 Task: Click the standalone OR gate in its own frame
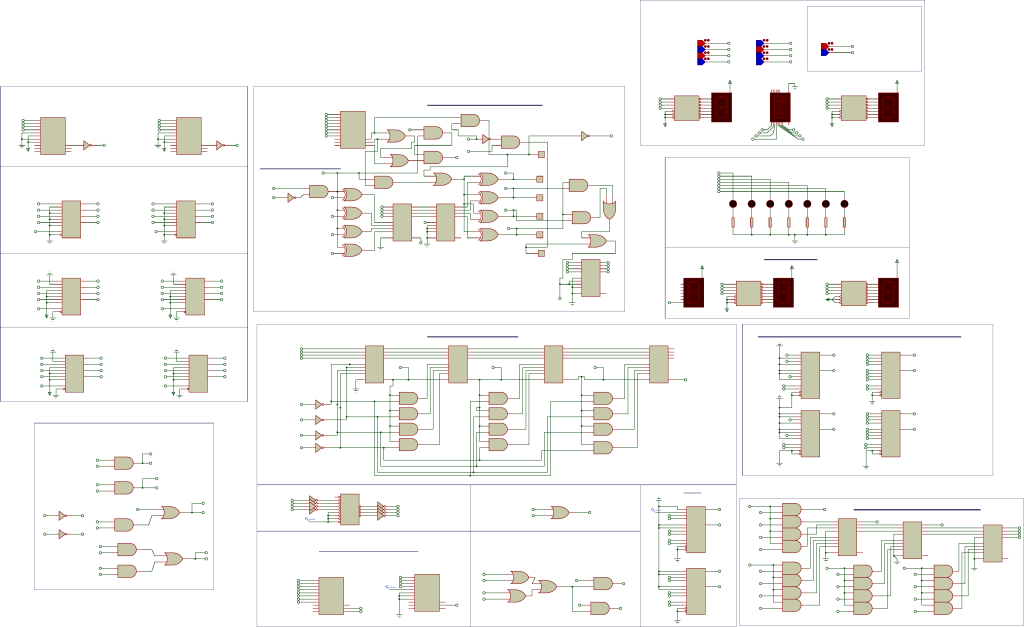click(560, 512)
